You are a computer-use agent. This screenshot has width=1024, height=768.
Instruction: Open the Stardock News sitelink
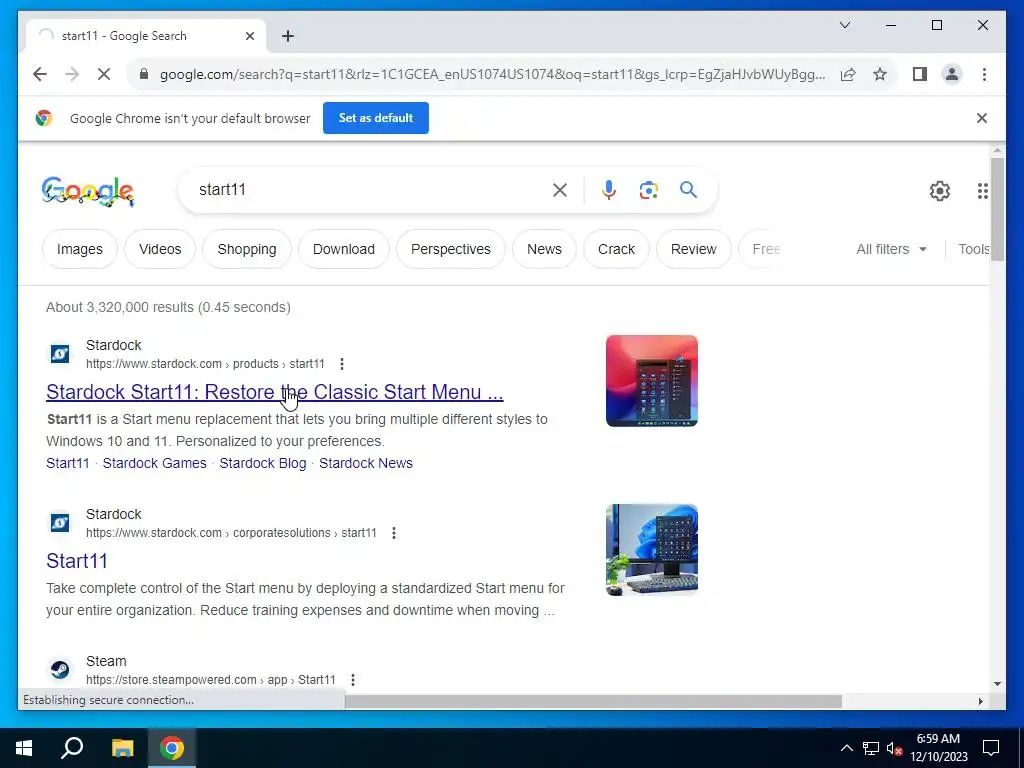tap(366, 463)
